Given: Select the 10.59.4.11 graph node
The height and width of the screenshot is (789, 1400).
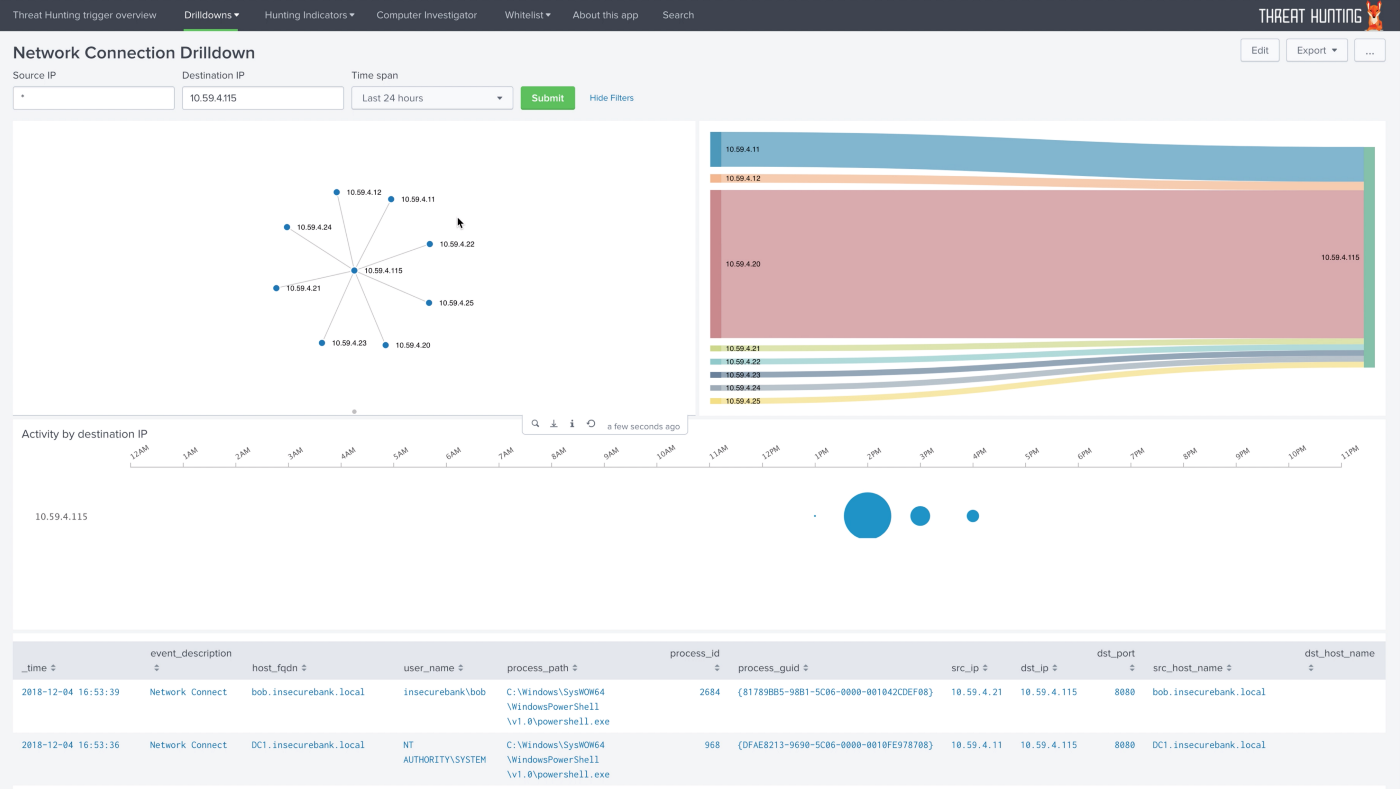Looking at the screenshot, I should point(391,199).
